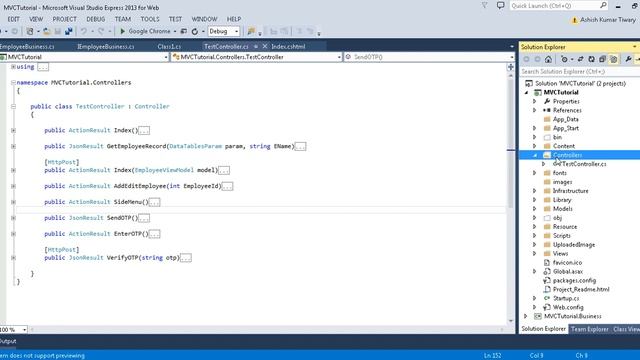Click Ashish Kumar Tiwary account name
The width and height of the screenshot is (640, 360).
tap(608, 20)
